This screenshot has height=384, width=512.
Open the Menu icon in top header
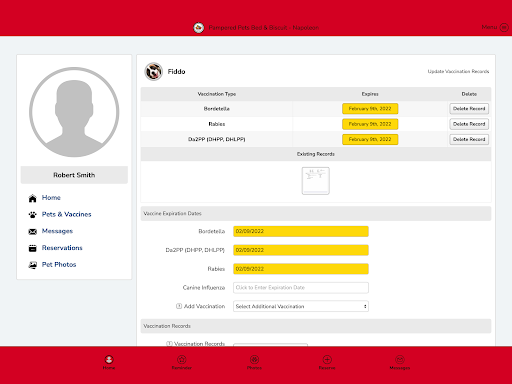coord(504,27)
